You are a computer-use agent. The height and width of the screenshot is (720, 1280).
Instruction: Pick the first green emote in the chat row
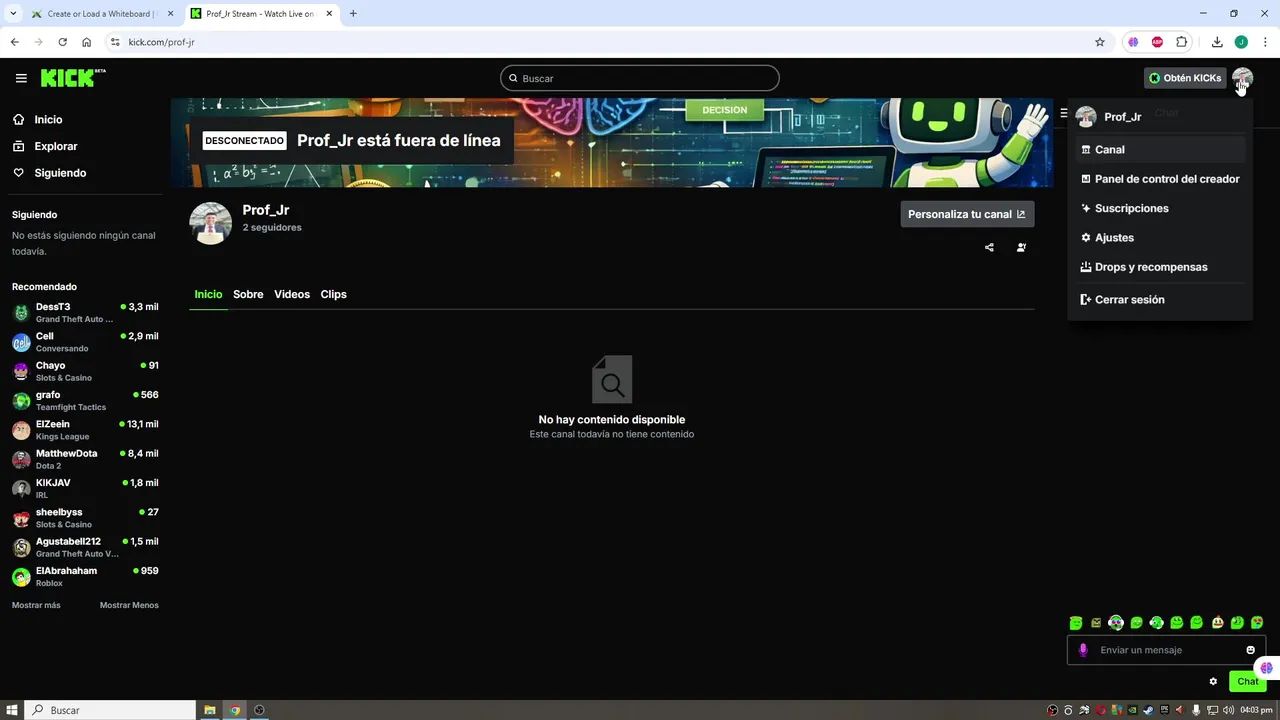(1076, 623)
